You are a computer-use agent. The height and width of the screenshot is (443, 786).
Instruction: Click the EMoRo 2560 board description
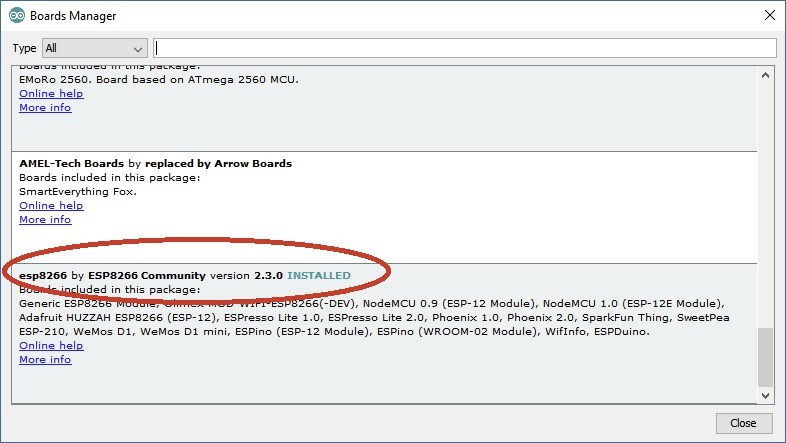(159, 79)
